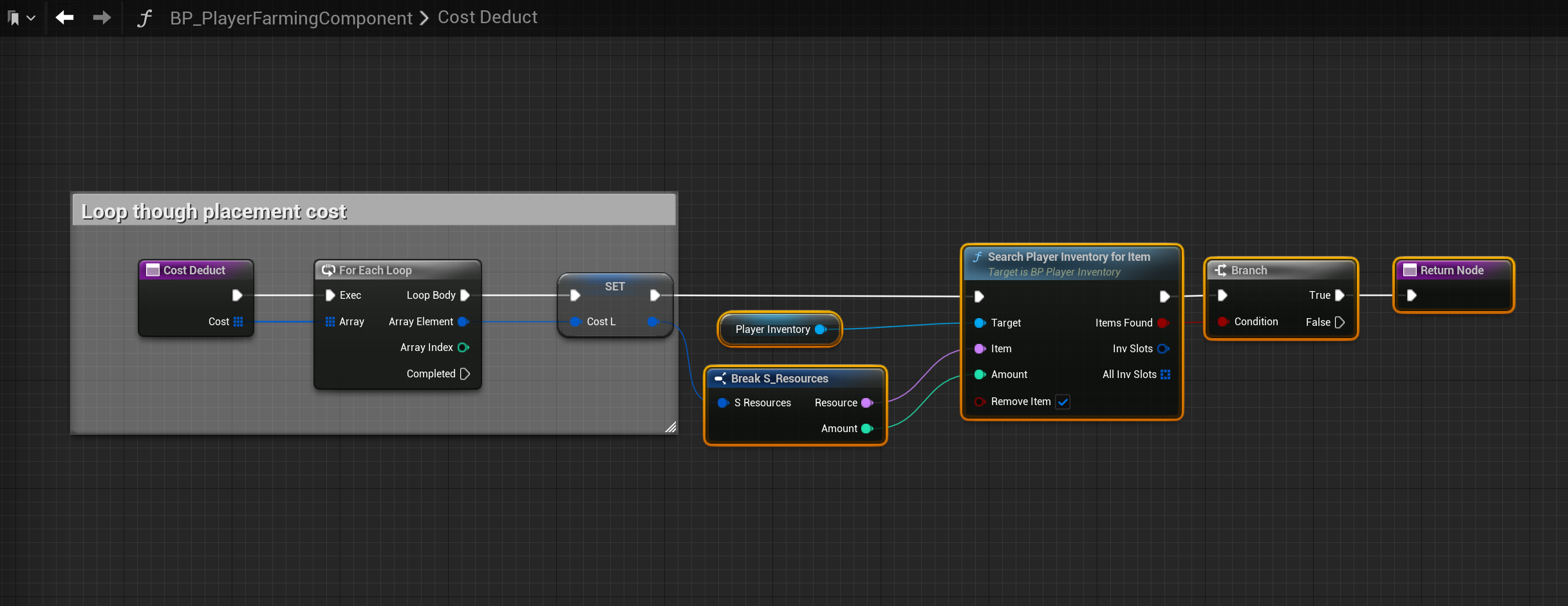The image size is (1568, 606).
Task: Click the Loop Body execution pin
Action: (x=465, y=295)
